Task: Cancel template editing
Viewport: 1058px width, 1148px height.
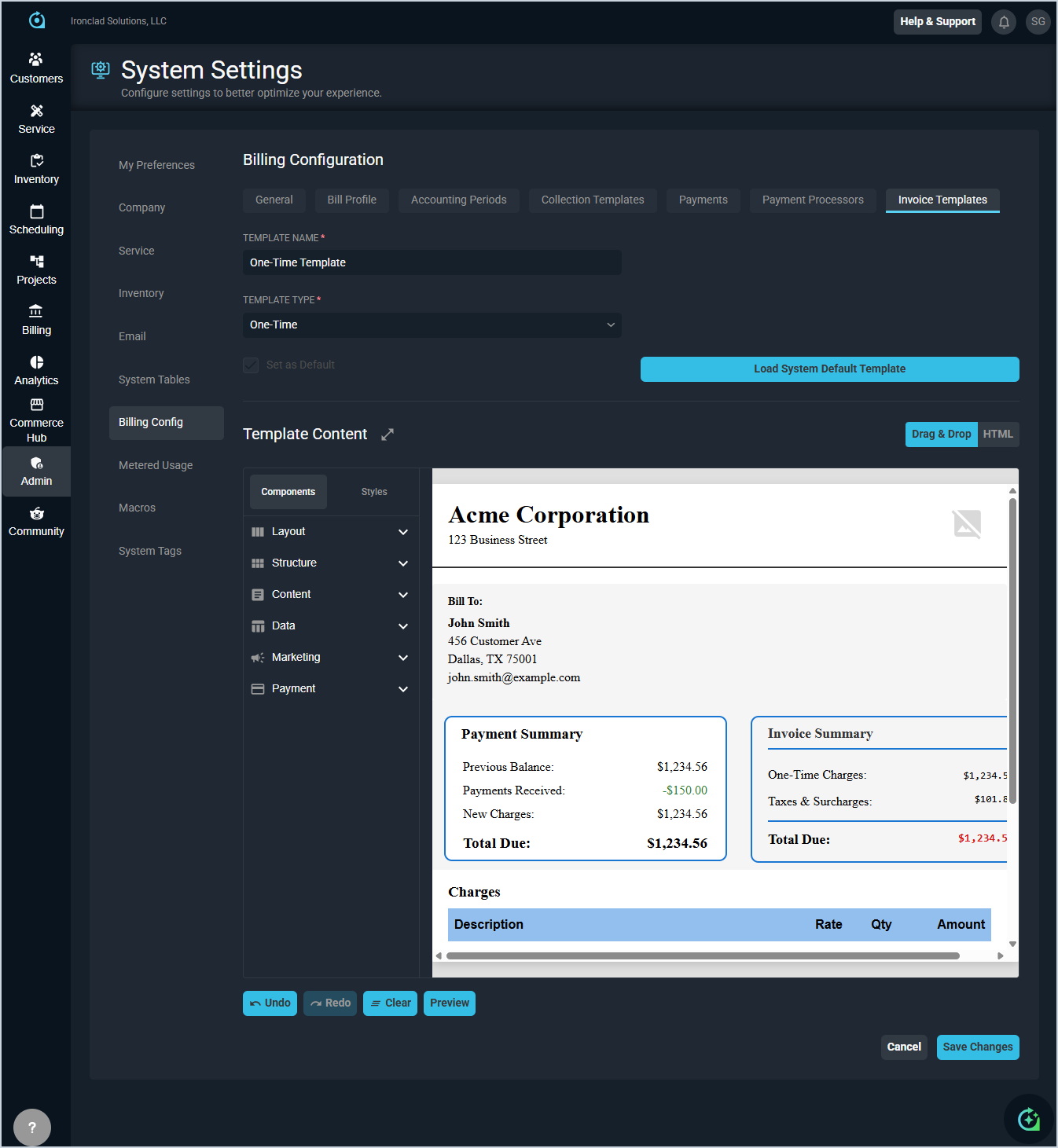Action: [904, 1047]
